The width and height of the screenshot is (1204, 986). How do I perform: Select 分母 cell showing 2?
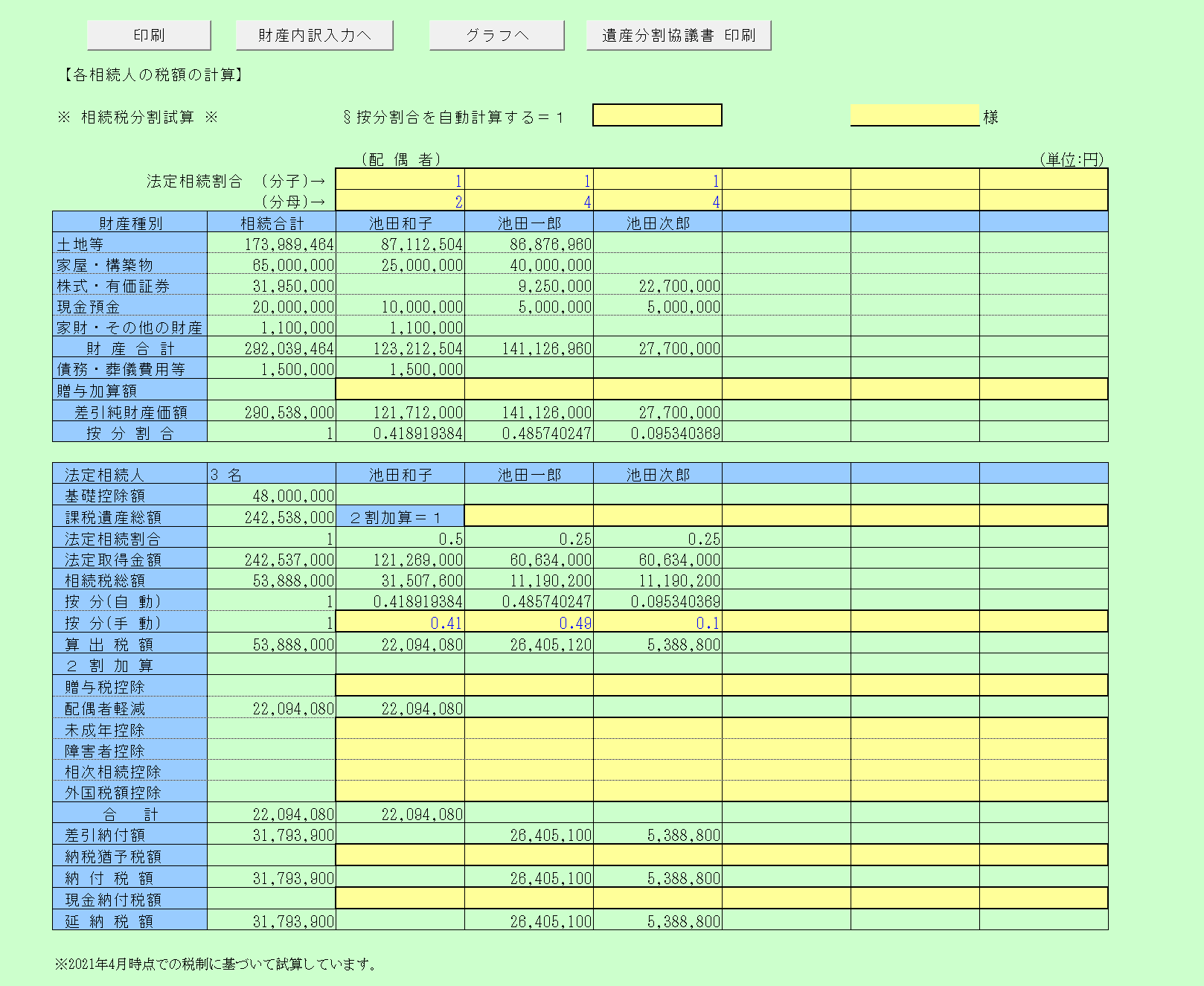(x=400, y=201)
